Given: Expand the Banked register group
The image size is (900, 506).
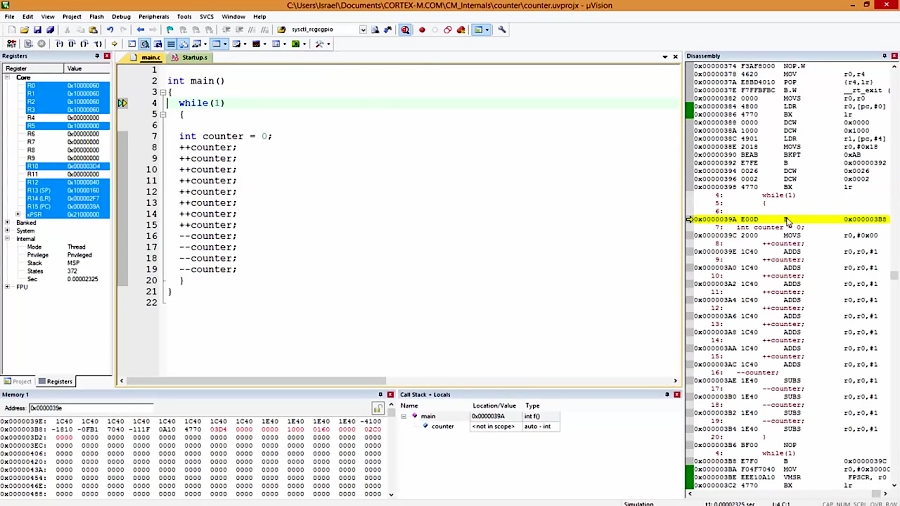Looking at the screenshot, I should [x=8, y=223].
